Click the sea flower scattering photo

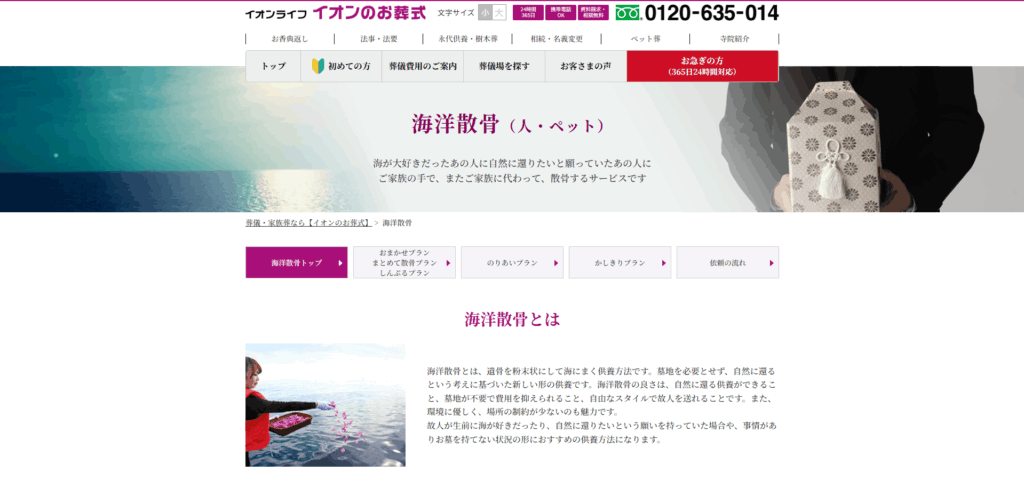coord(325,405)
